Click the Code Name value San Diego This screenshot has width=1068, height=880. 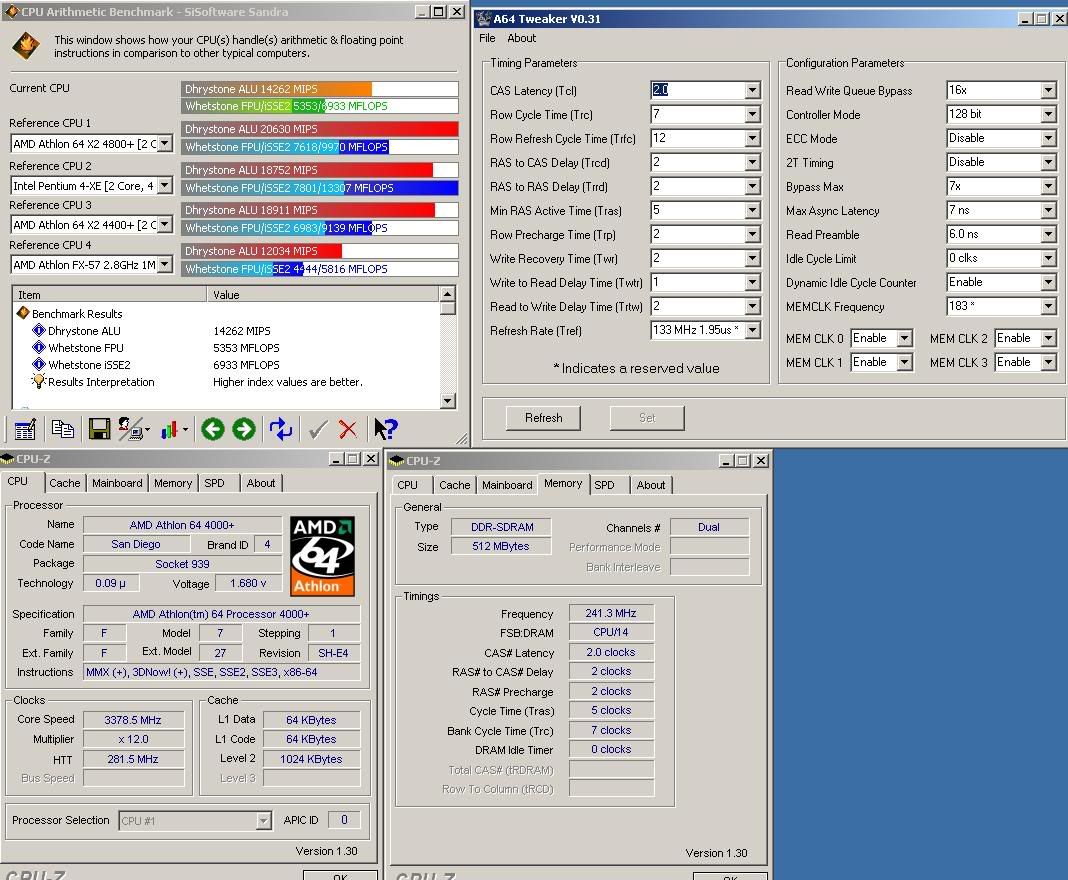click(136, 544)
